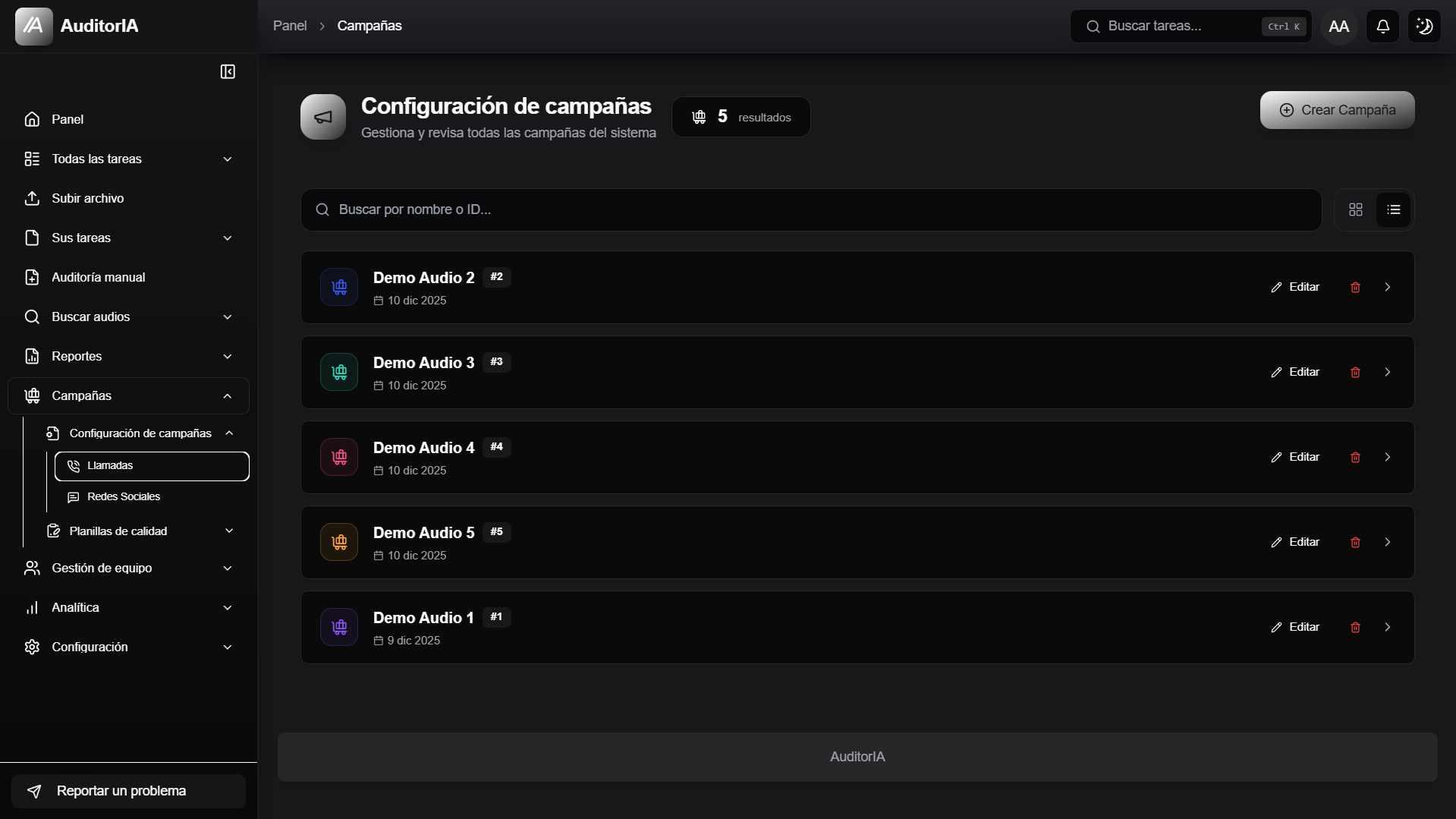Focus the Buscar tareas search box
This screenshot has width=1456, height=819.
[x=1190, y=26]
